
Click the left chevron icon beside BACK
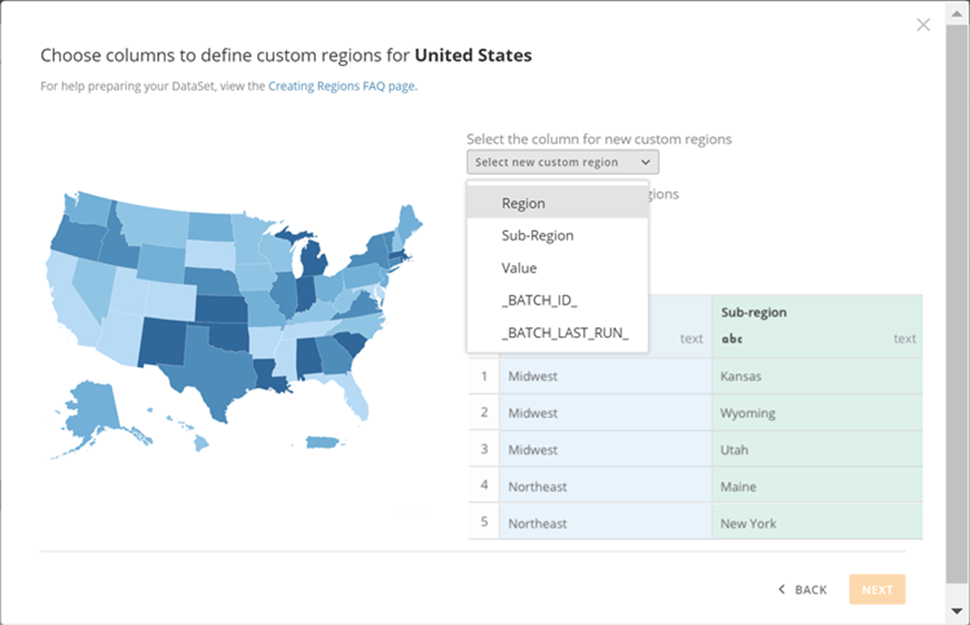coord(781,590)
